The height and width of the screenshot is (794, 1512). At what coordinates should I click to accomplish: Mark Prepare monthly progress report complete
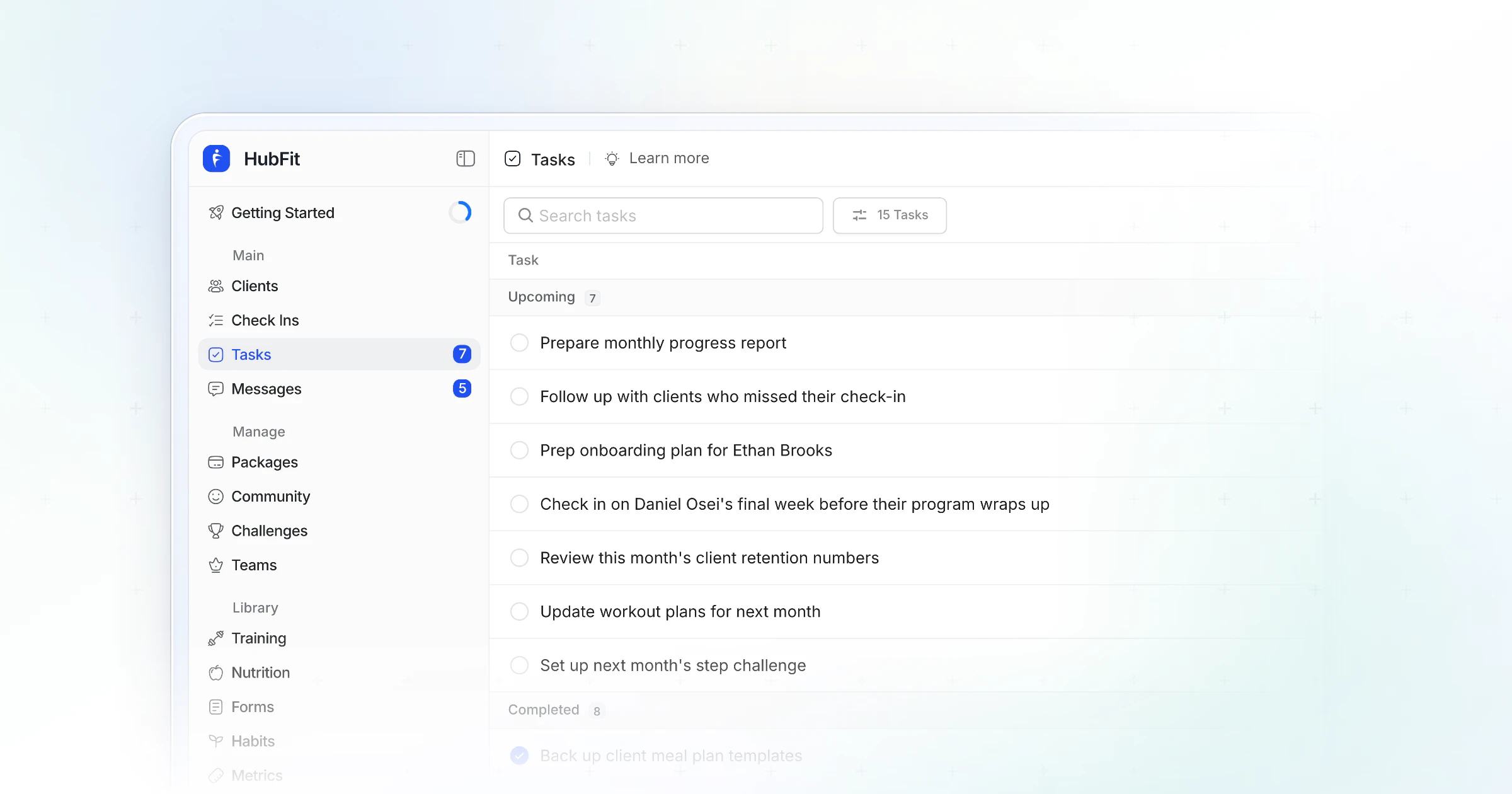[520, 343]
